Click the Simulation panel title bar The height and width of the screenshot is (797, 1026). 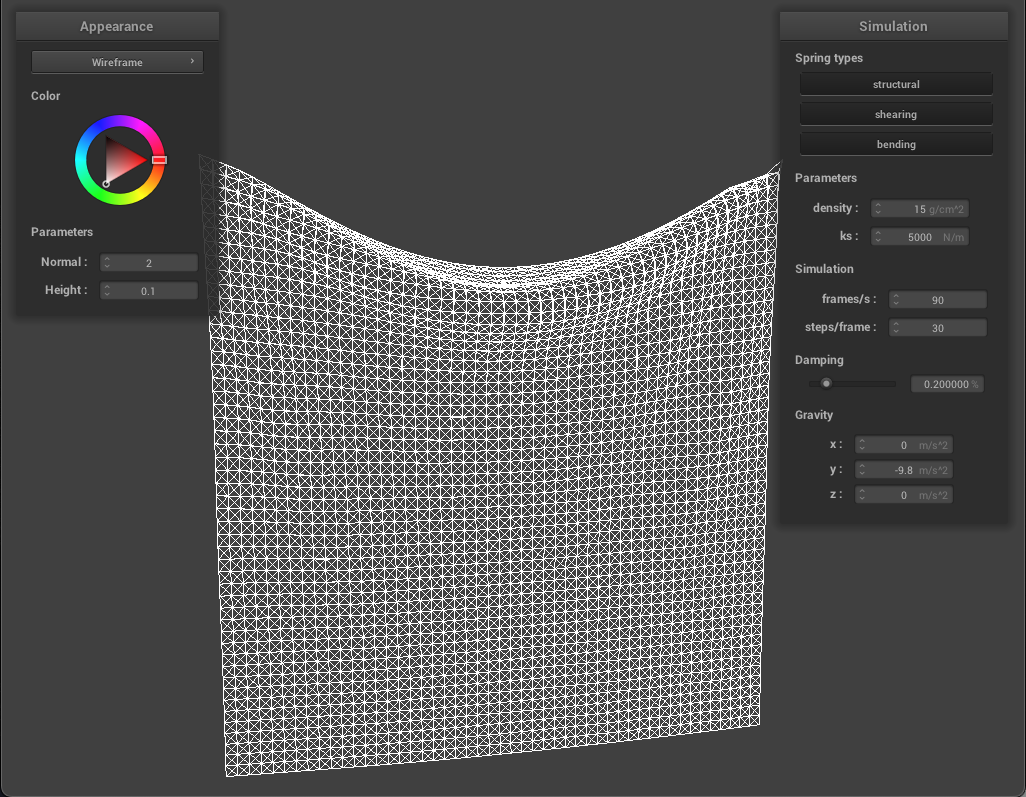point(893,26)
